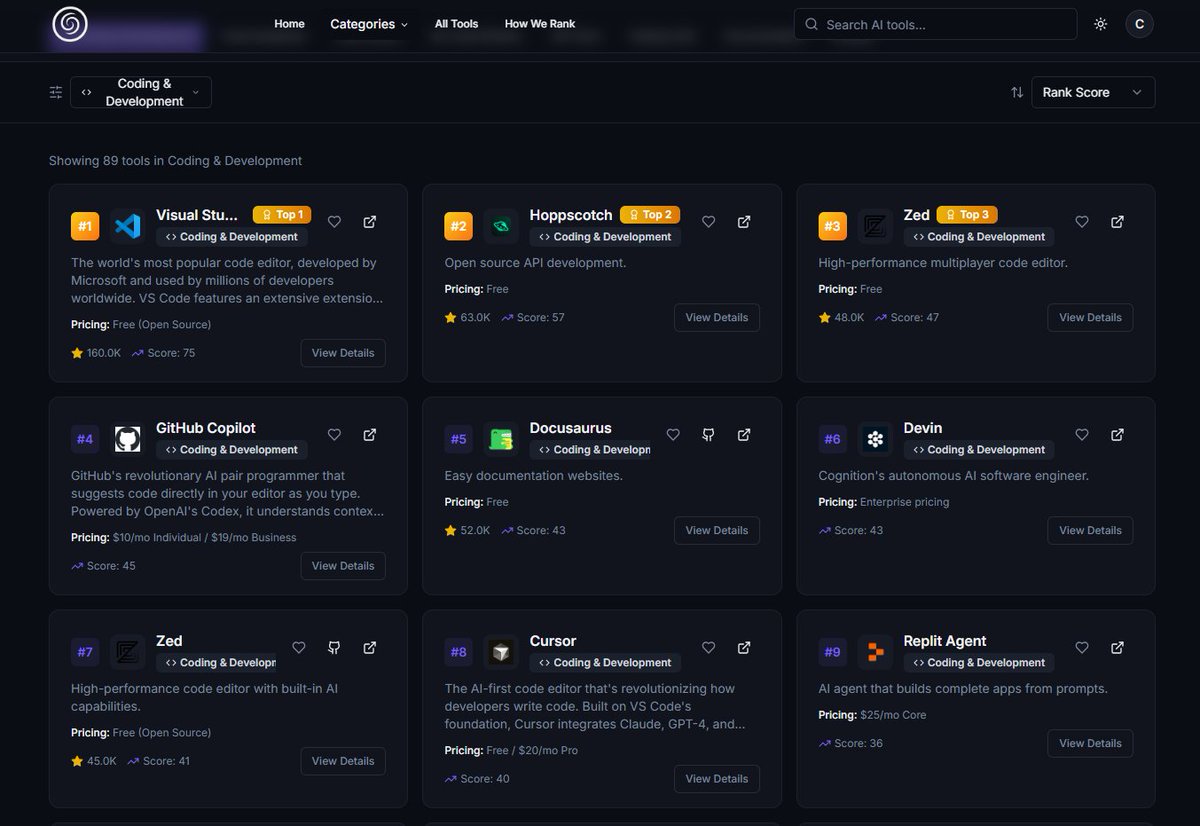Screen dimensions: 1200x826
Task: Click the sort direction arrows icon
Action: tap(1017, 91)
